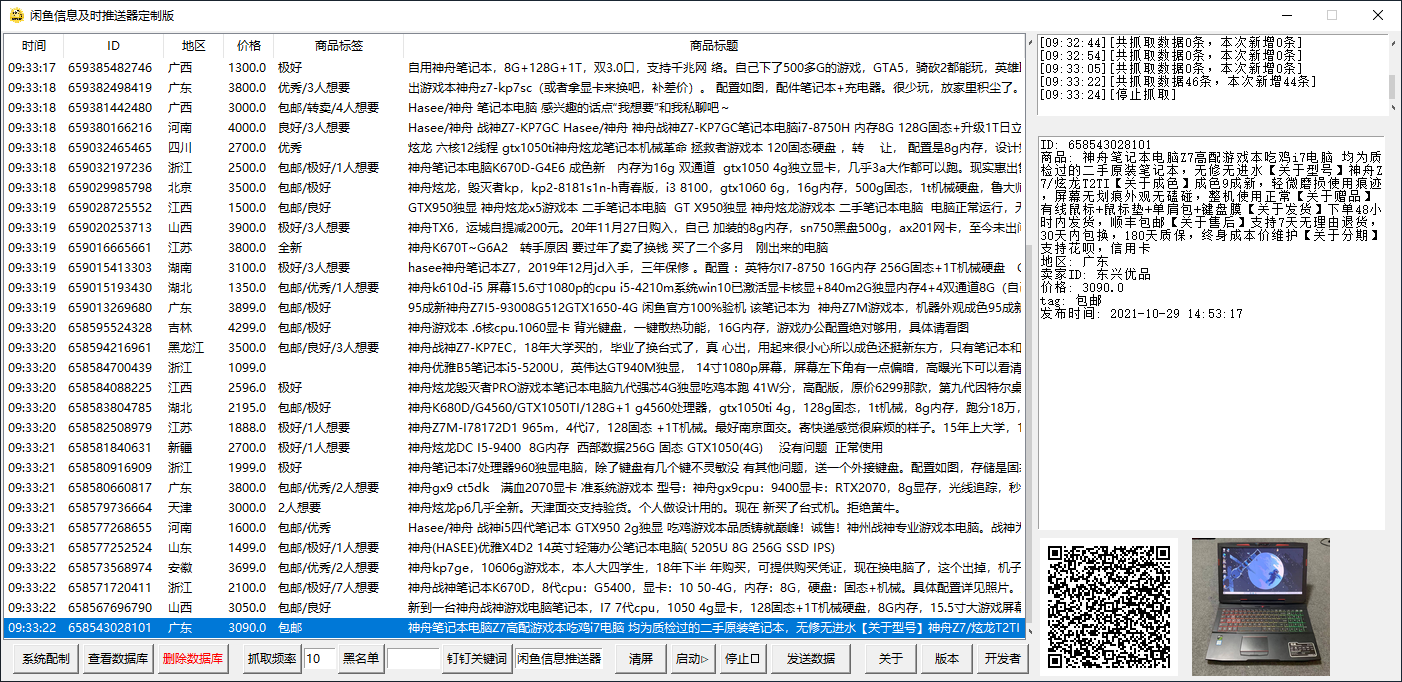
Task: Click the 版本 version button
Action: point(946,659)
